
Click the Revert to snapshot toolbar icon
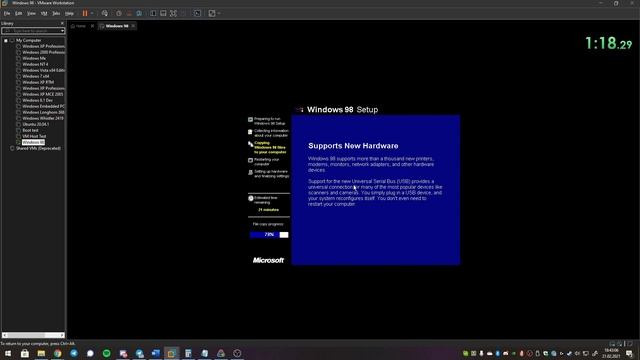(129, 13)
